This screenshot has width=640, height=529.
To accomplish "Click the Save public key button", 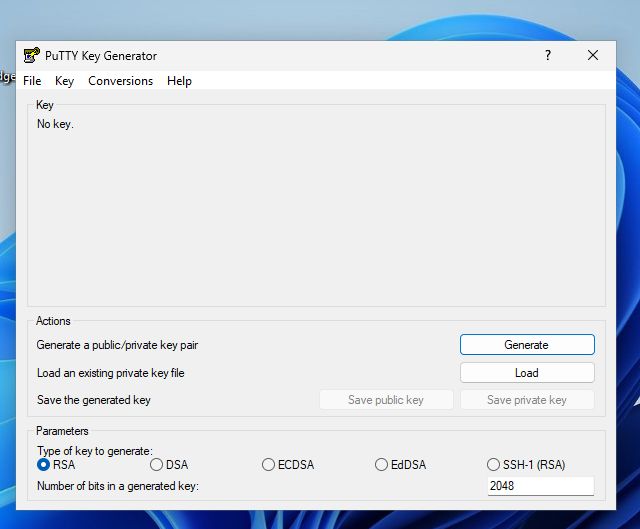I will tap(386, 400).
